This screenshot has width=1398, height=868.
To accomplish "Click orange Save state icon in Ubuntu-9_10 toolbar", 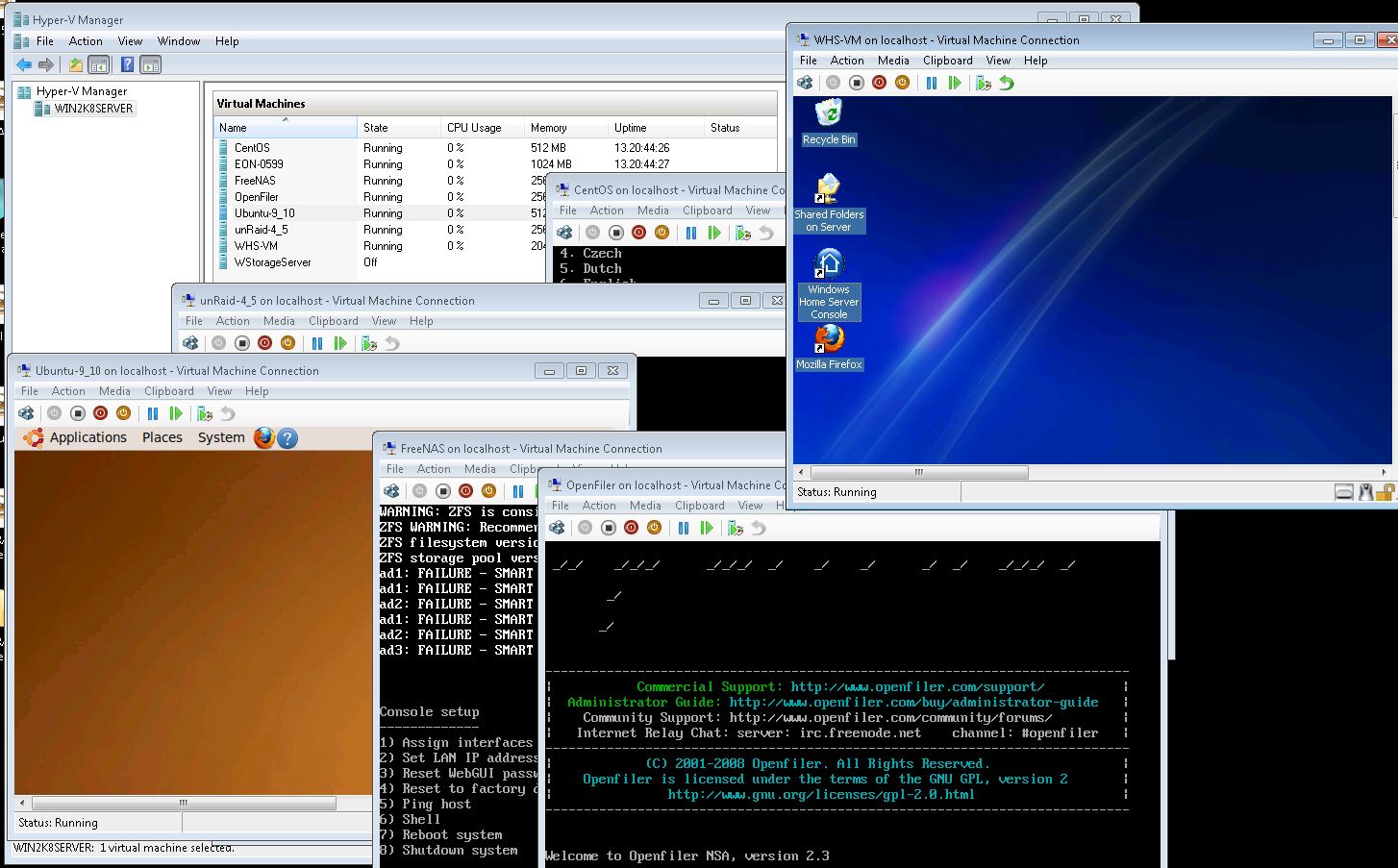I will click(123, 413).
